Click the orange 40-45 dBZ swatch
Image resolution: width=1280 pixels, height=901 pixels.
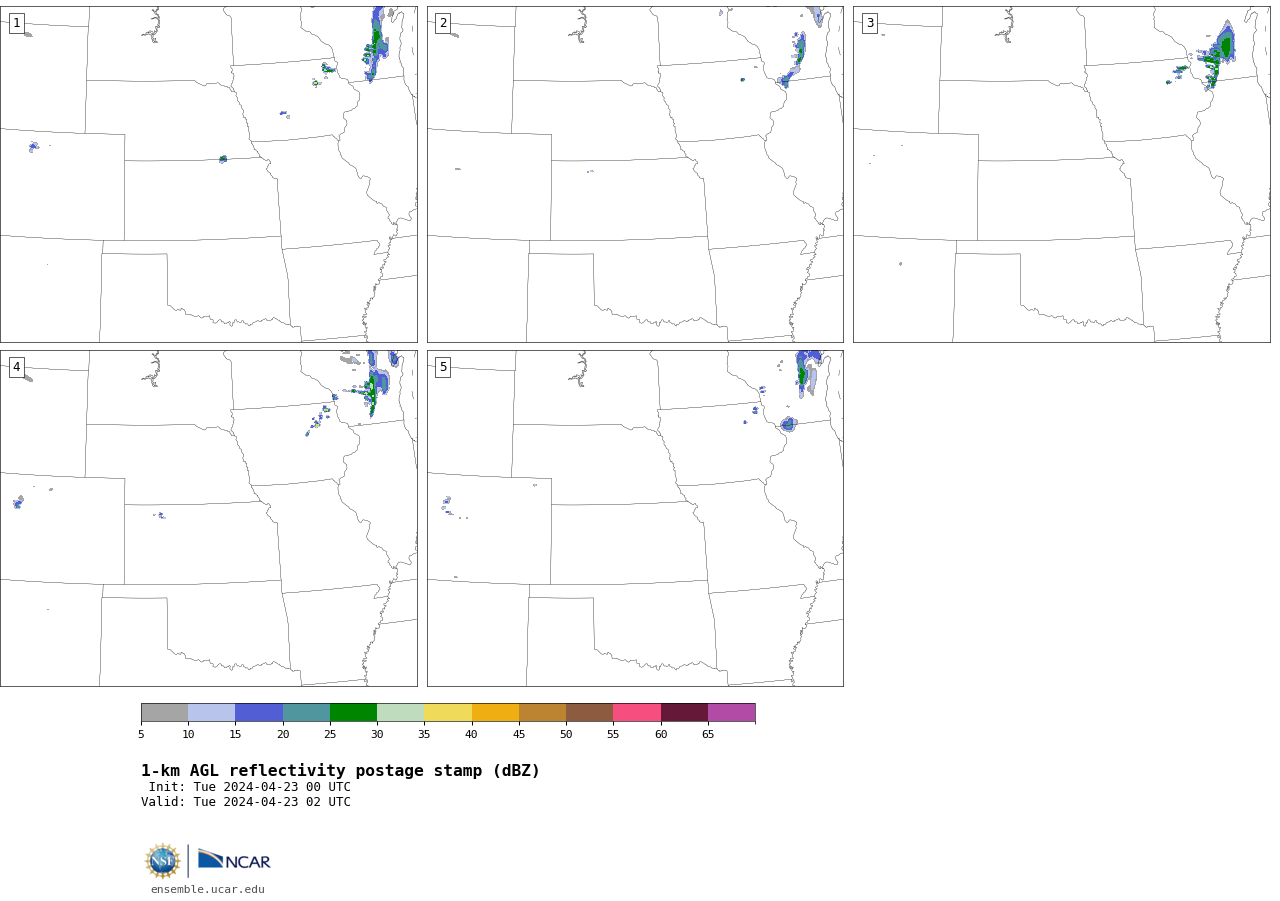(x=495, y=713)
